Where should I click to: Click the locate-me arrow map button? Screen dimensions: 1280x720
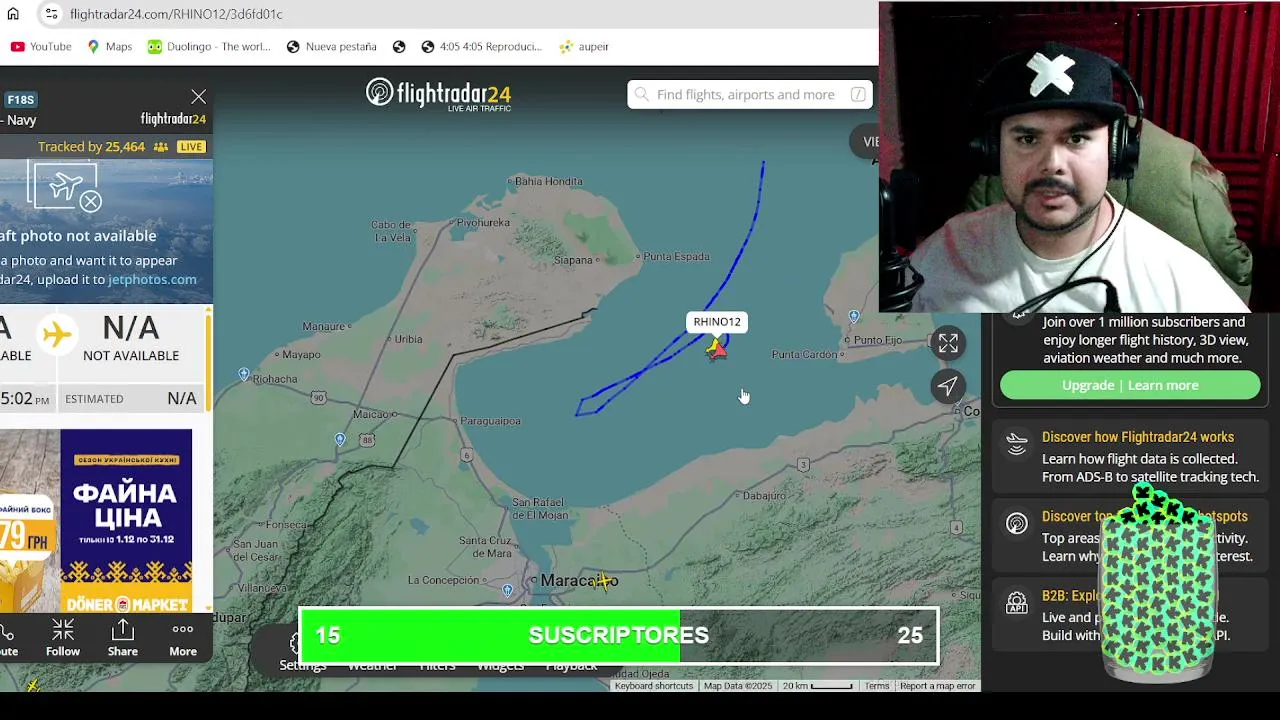[948, 386]
